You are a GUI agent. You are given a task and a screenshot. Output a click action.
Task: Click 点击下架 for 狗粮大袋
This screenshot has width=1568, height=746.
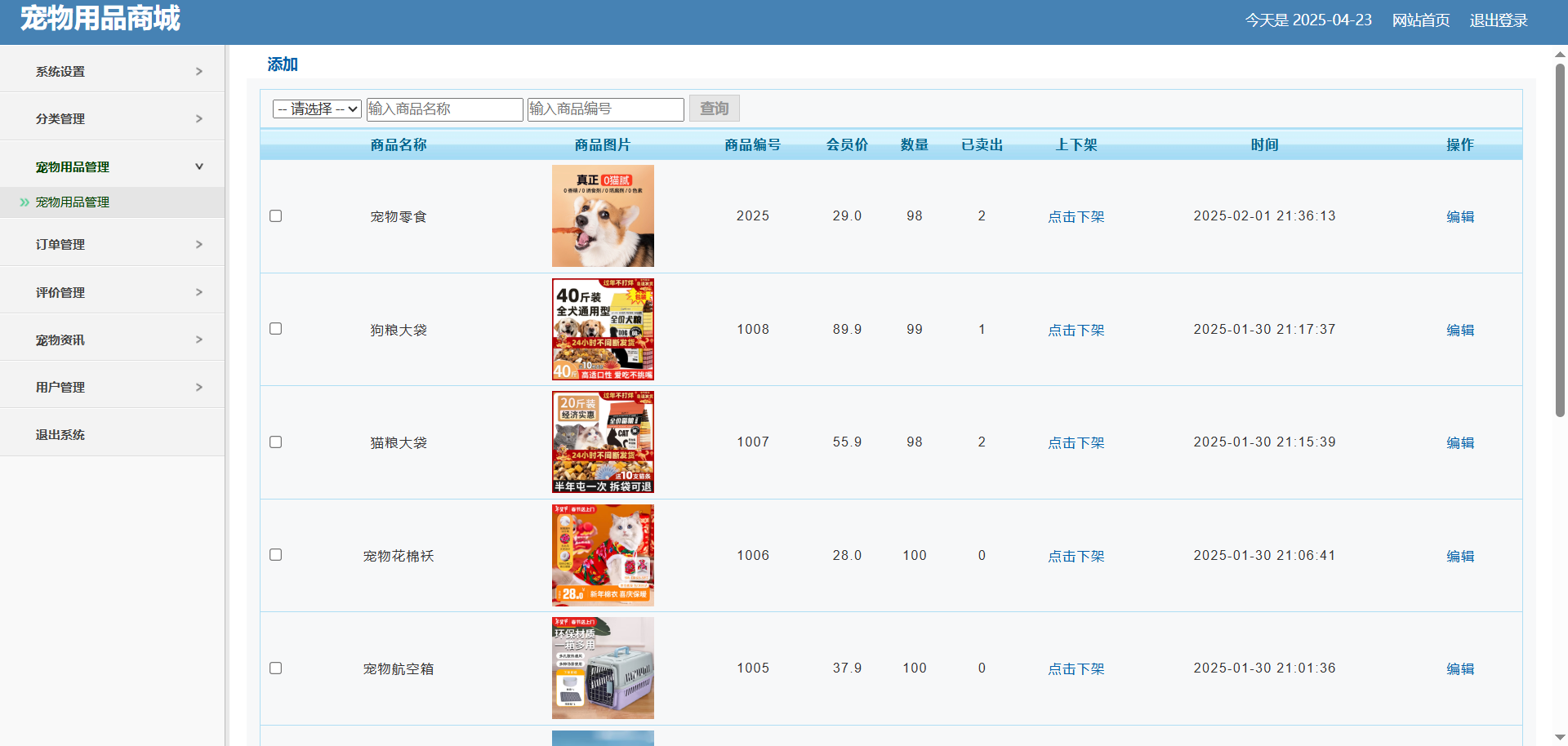tap(1076, 330)
